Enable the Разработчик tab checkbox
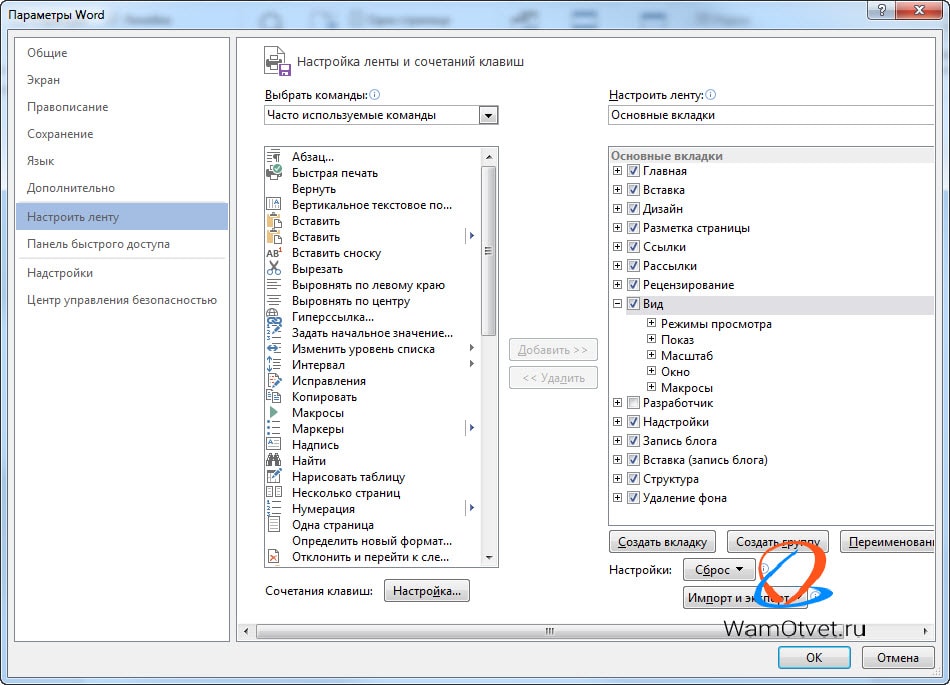950x685 pixels. 633,403
